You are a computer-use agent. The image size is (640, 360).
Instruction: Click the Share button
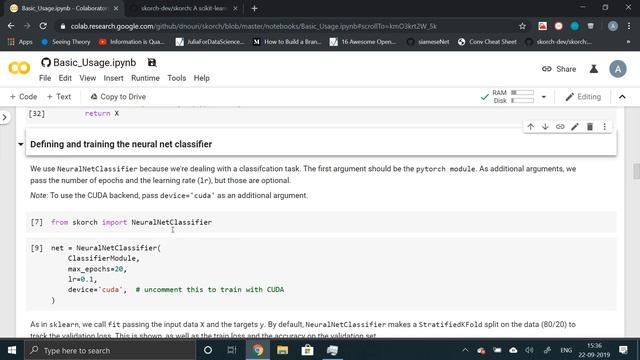[x=559, y=69]
